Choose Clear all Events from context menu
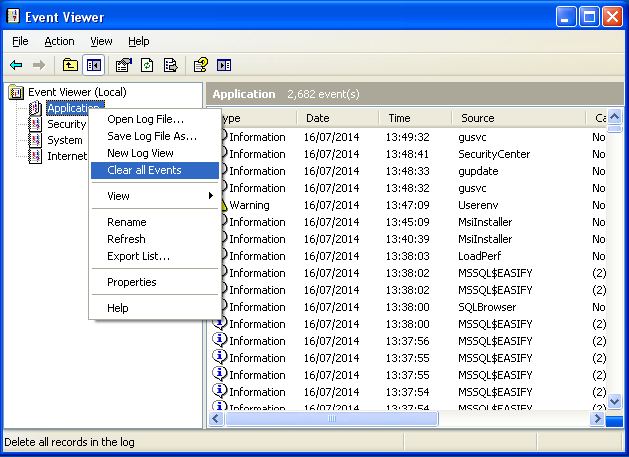The width and height of the screenshot is (629, 457). pyautogui.click(x=144, y=170)
